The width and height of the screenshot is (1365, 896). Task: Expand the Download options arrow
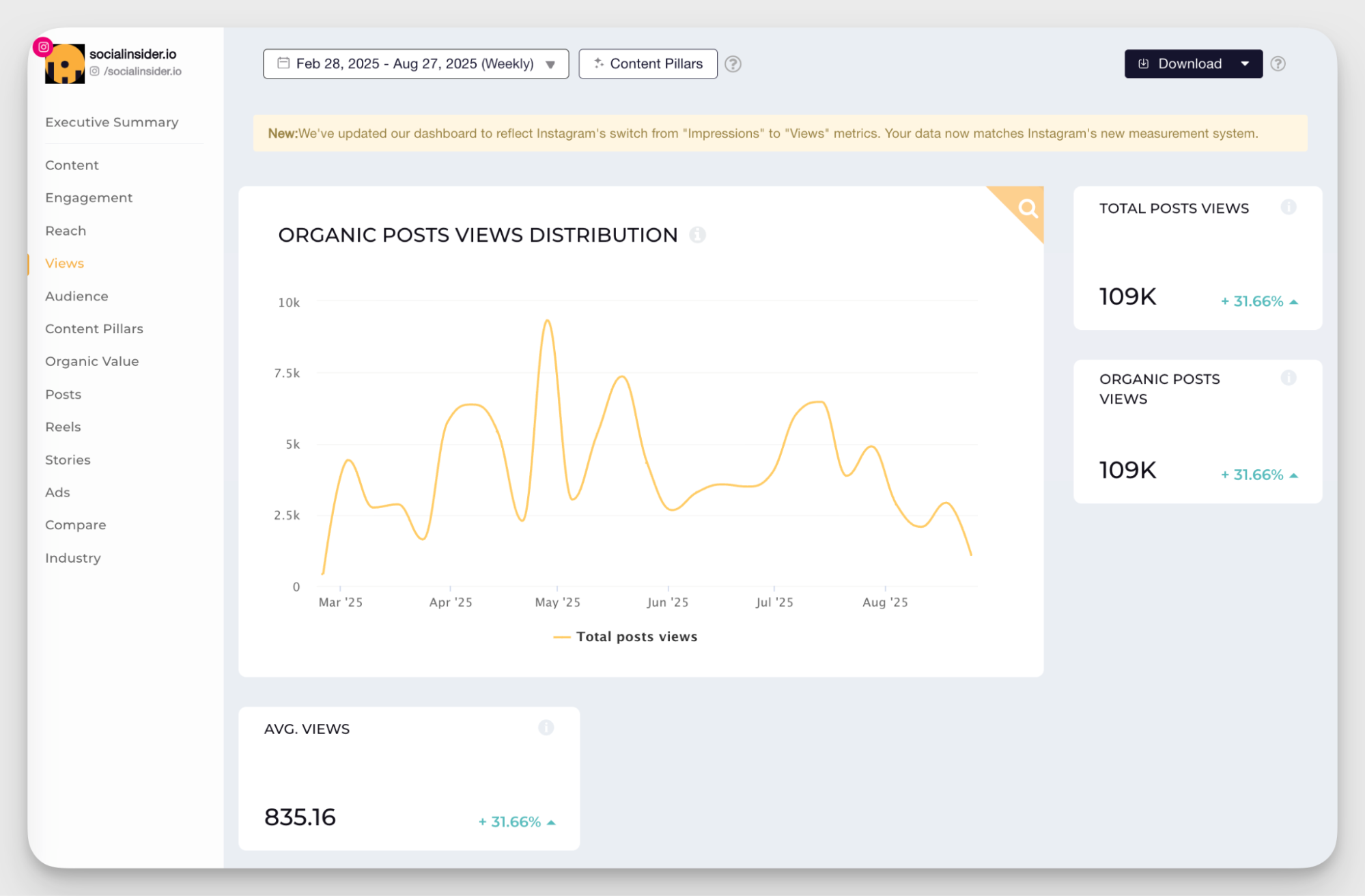pos(1245,64)
